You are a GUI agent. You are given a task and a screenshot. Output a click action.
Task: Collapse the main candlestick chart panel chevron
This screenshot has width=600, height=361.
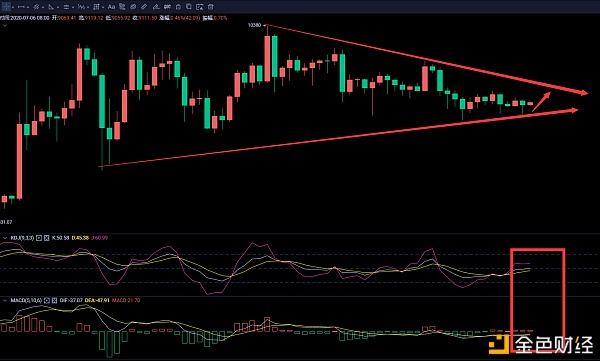pyautogui.click(x=5, y=25)
